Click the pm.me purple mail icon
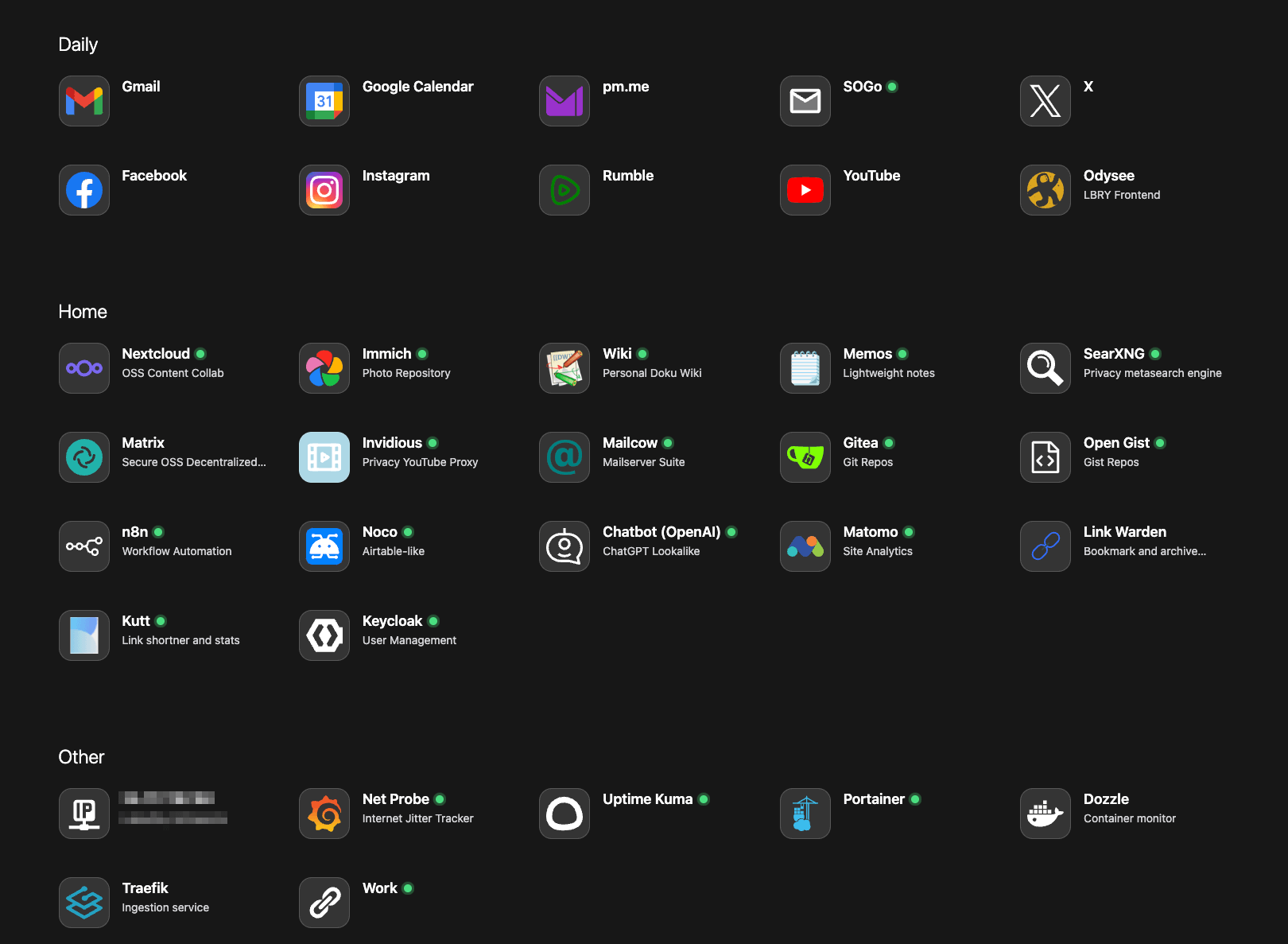 click(x=564, y=101)
